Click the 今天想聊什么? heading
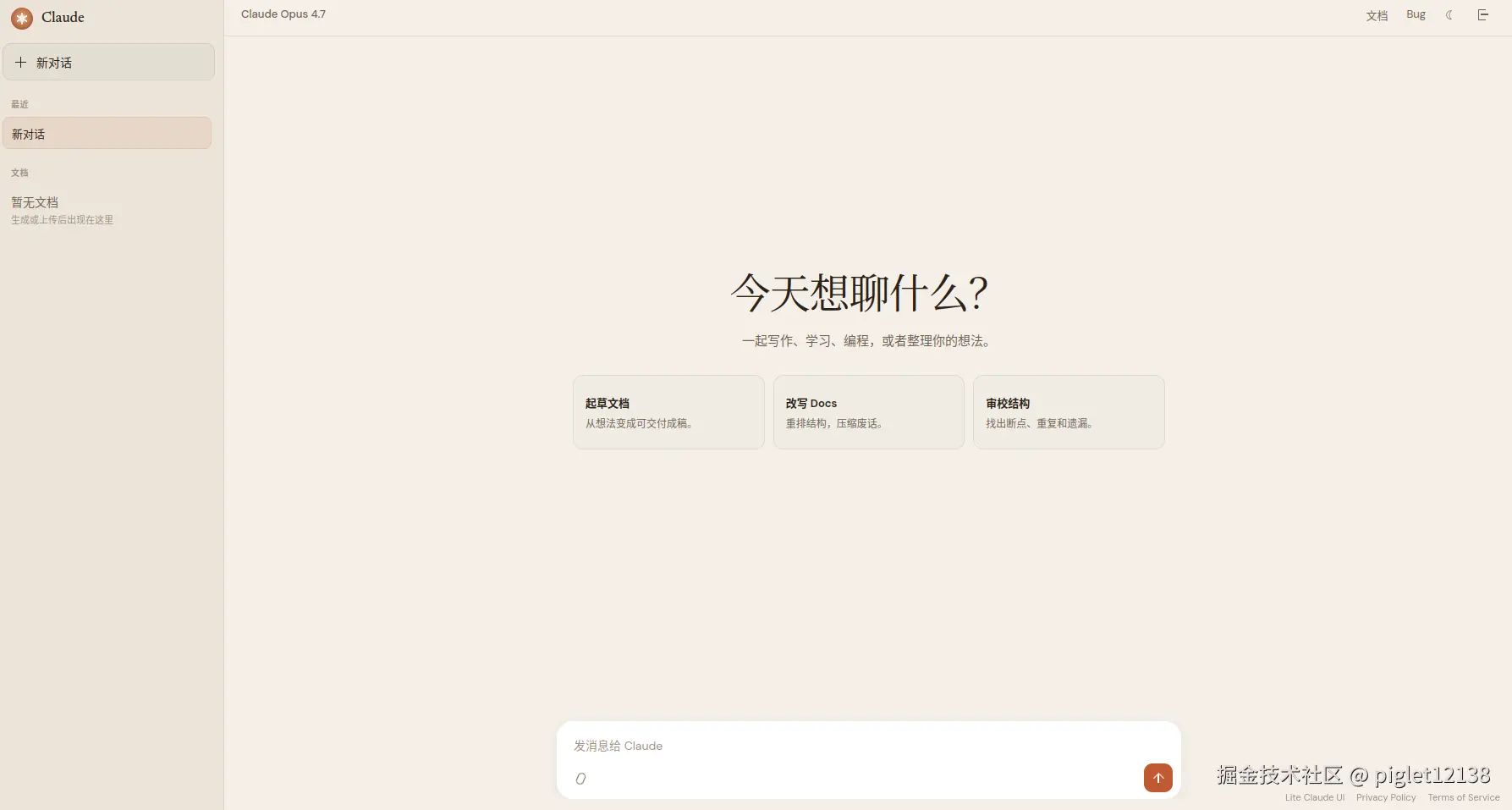The height and width of the screenshot is (810, 1512). coord(860,293)
